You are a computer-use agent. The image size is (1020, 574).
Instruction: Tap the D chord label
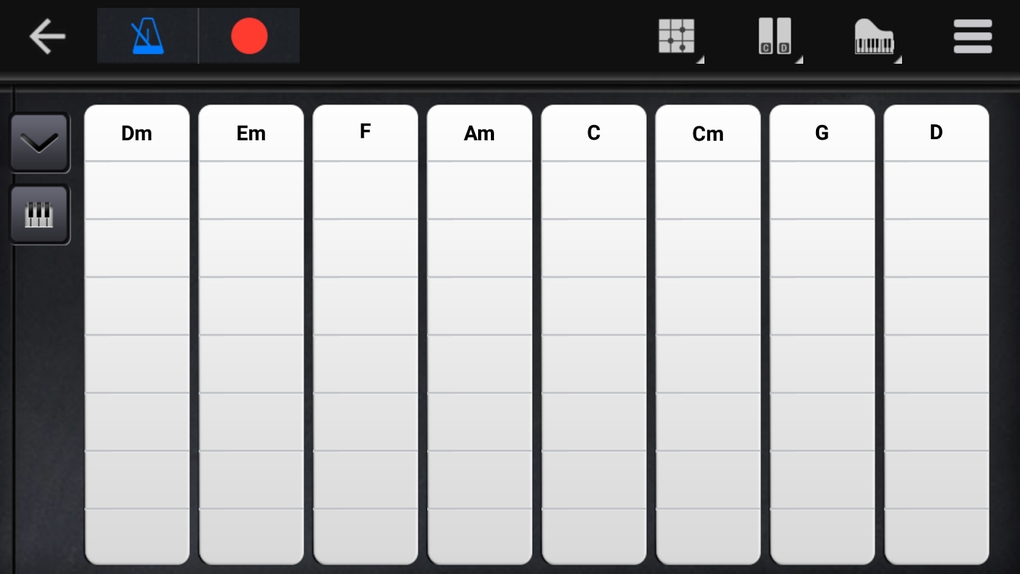(936, 132)
